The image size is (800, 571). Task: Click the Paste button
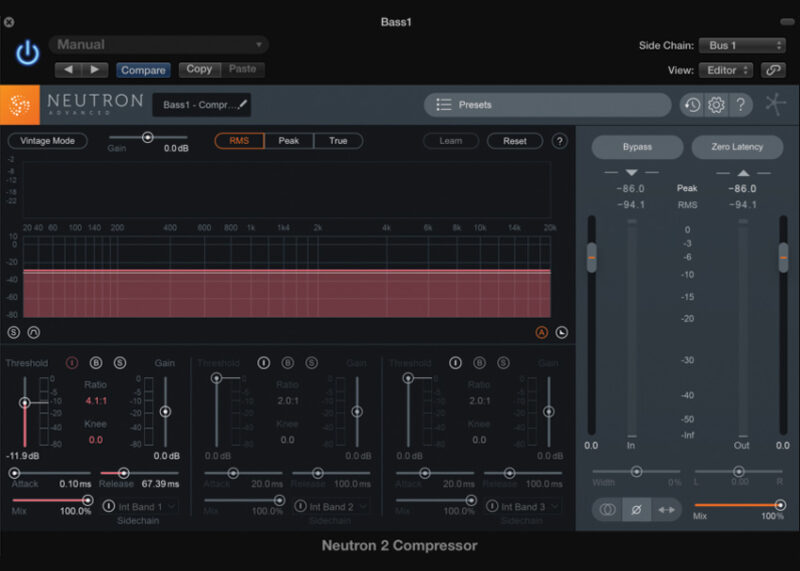click(x=242, y=69)
